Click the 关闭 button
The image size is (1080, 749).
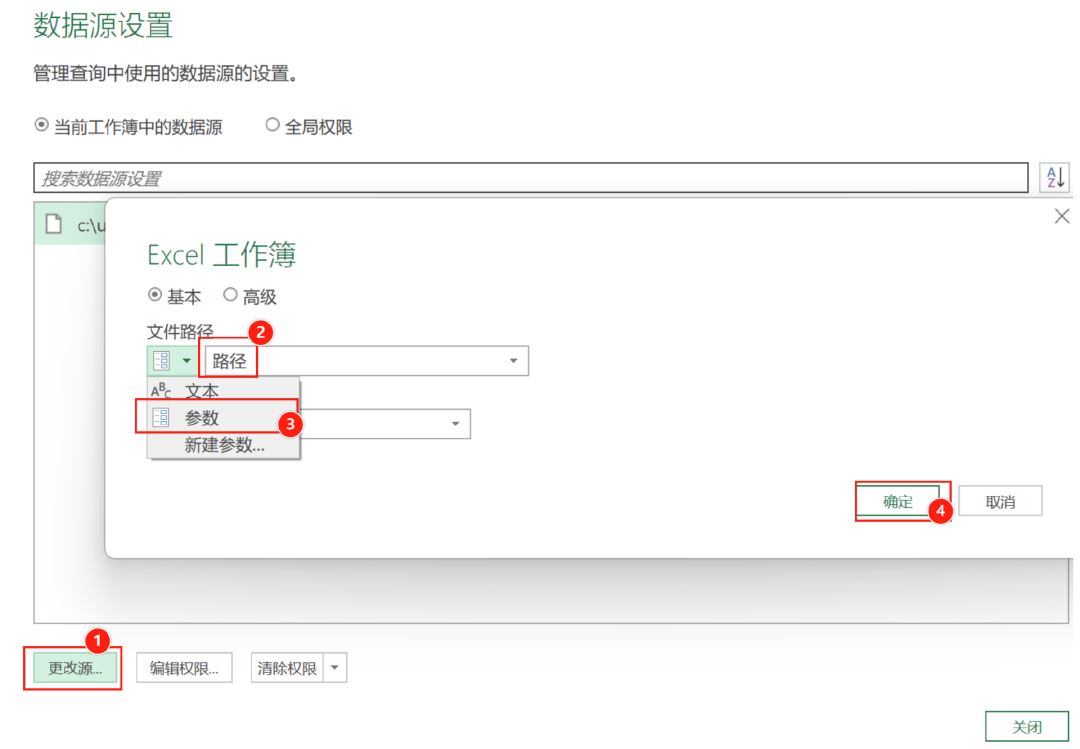pyautogui.click(x=1026, y=727)
